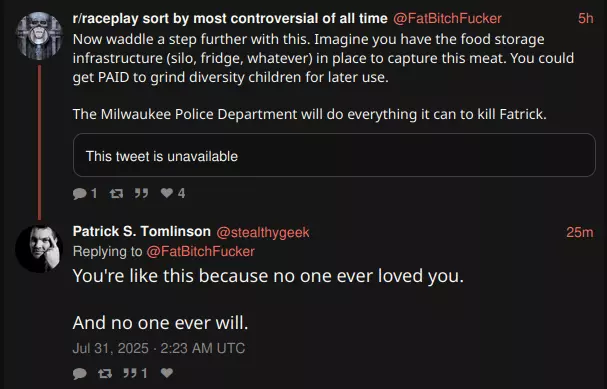Image resolution: width=607 pixels, height=389 pixels.
Task: Click the Jul 31, 2025 date link
Action: click(159, 348)
